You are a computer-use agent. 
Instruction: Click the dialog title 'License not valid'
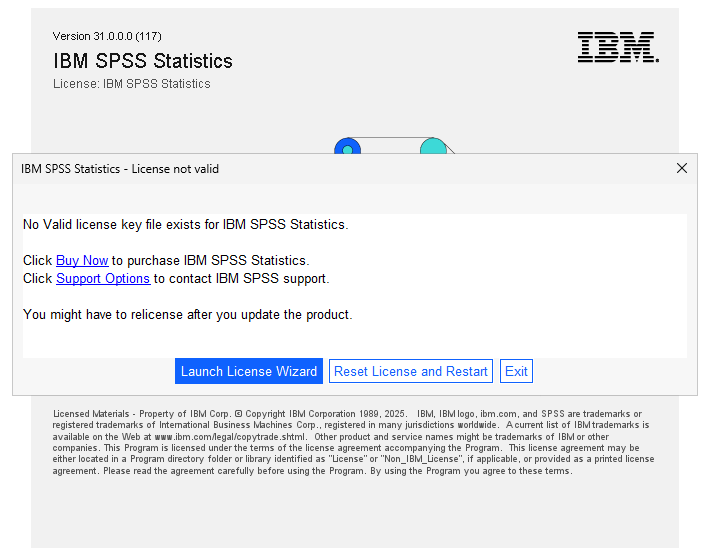[120, 169]
